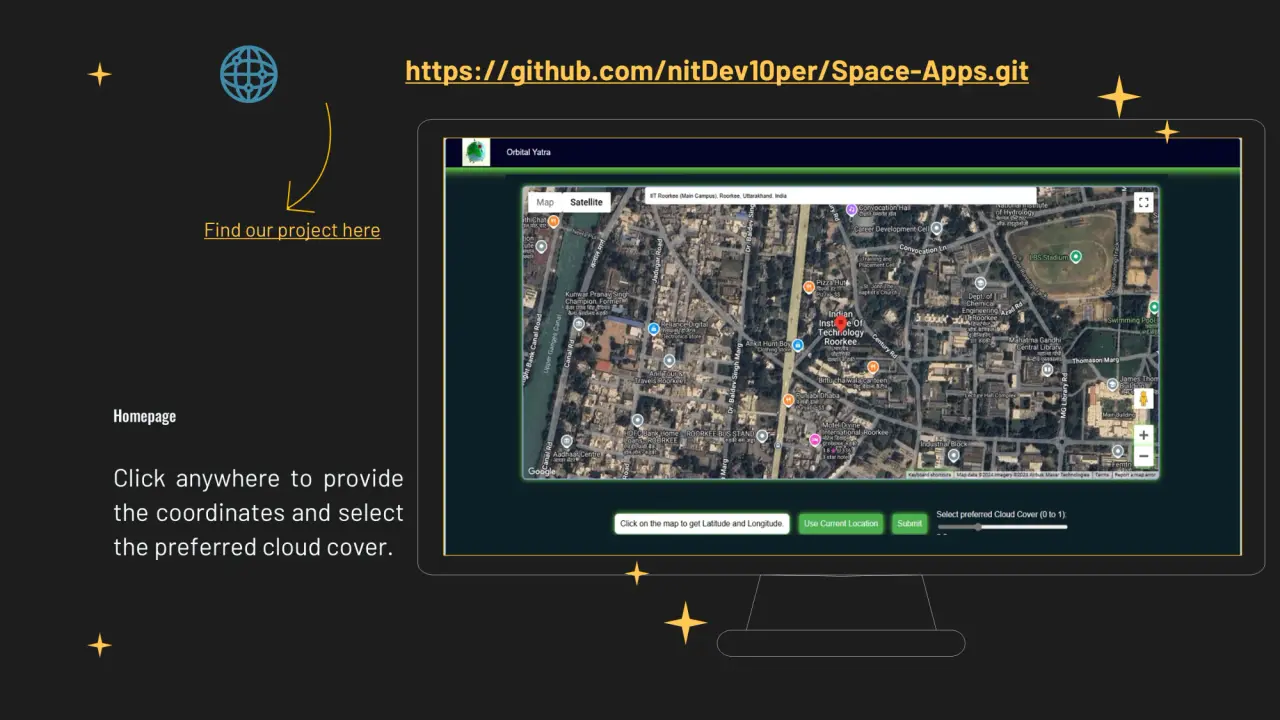Click the Google logo on the map
This screenshot has width=1280, height=720.
tap(541, 472)
